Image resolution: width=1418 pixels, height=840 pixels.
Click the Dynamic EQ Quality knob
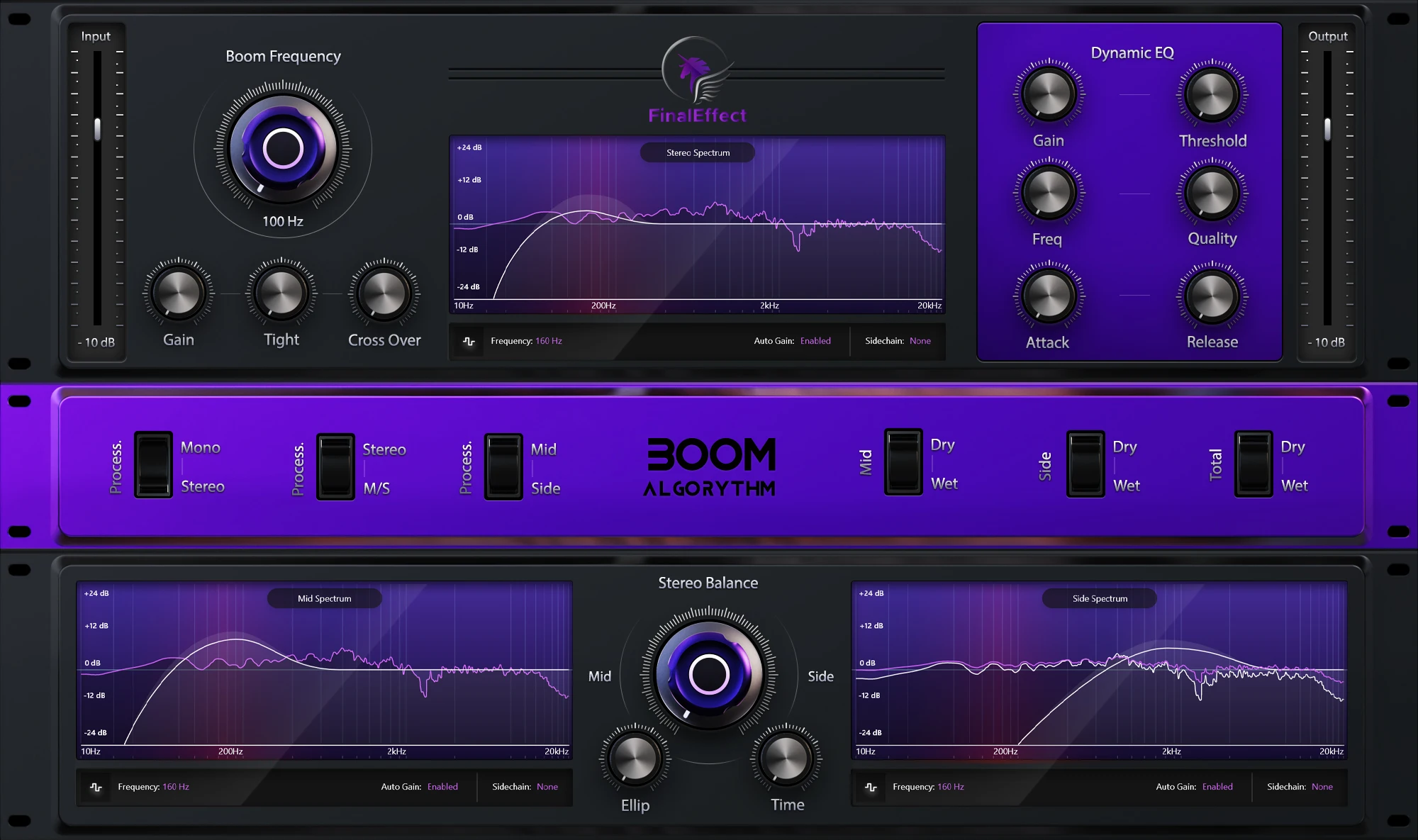tap(1212, 192)
